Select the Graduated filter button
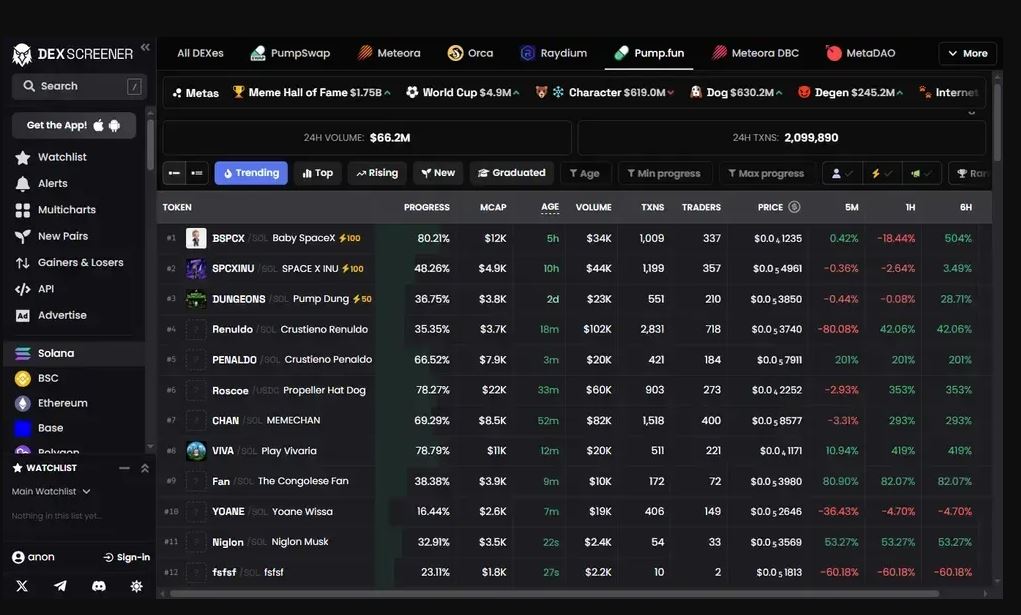The width and height of the screenshot is (1021, 615). 511,173
